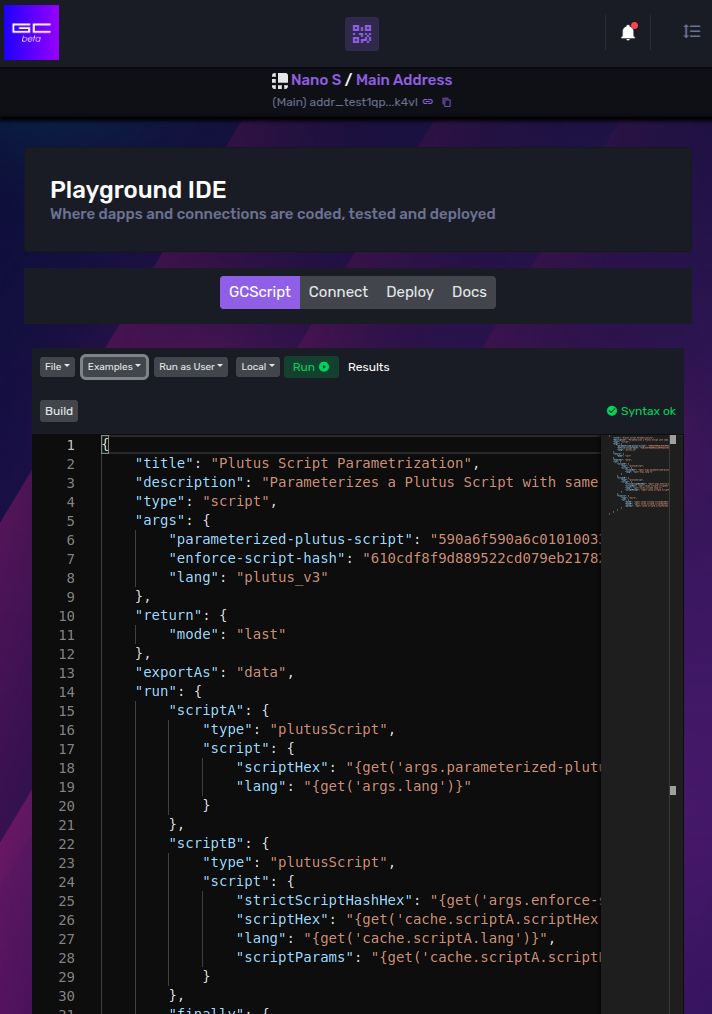Open the notifications bell
The width and height of the screenshot is (712, 1014).
628,32
